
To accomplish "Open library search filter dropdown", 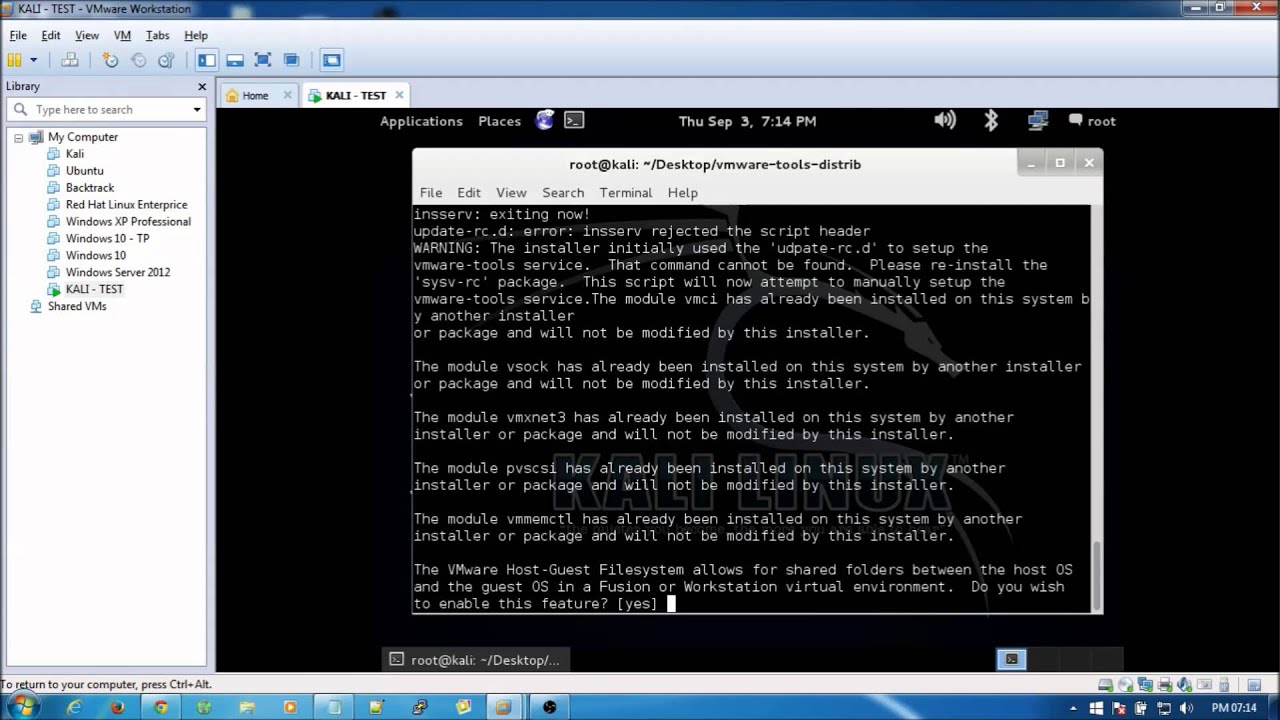I will (197, 110).
